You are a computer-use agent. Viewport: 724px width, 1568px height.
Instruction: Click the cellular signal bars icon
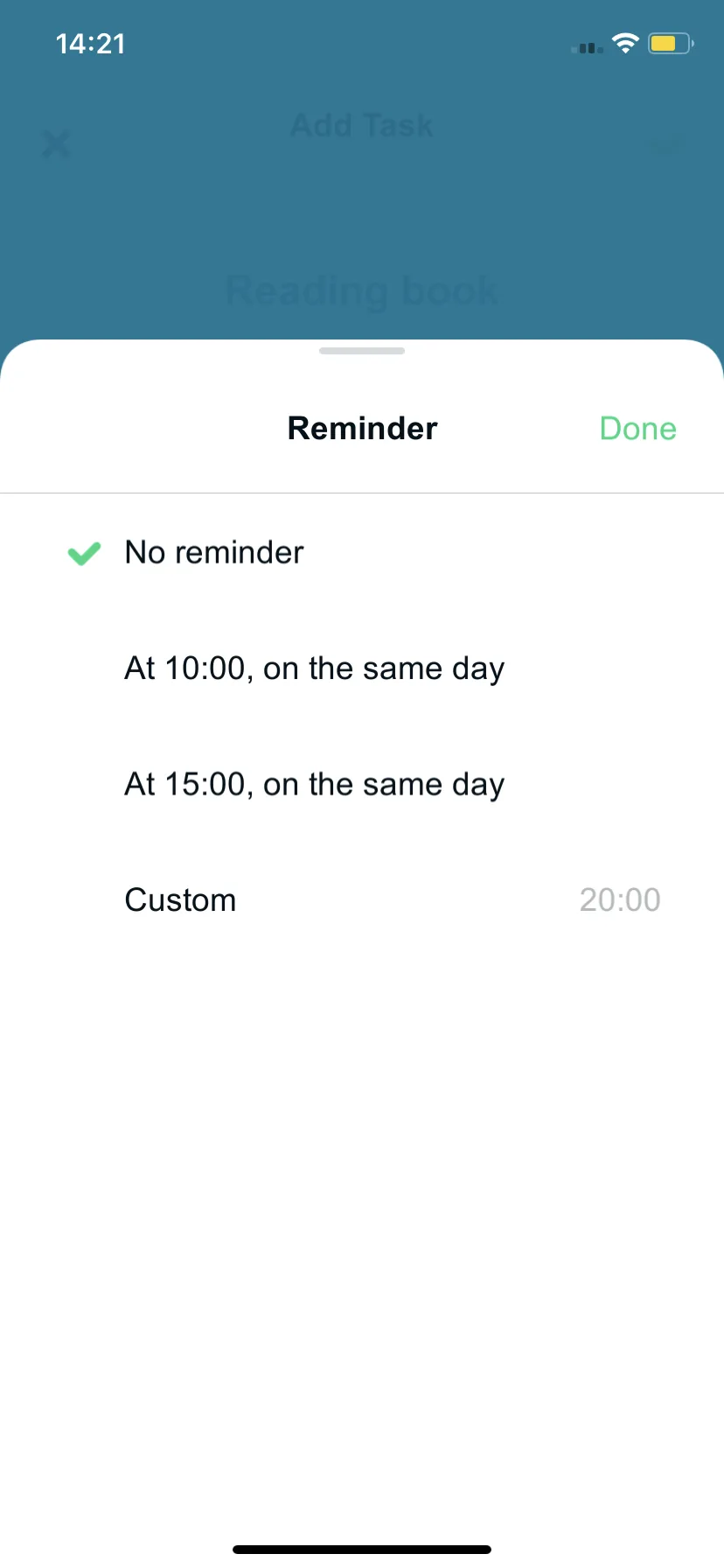pyautogui.click(x=587, y=47)
